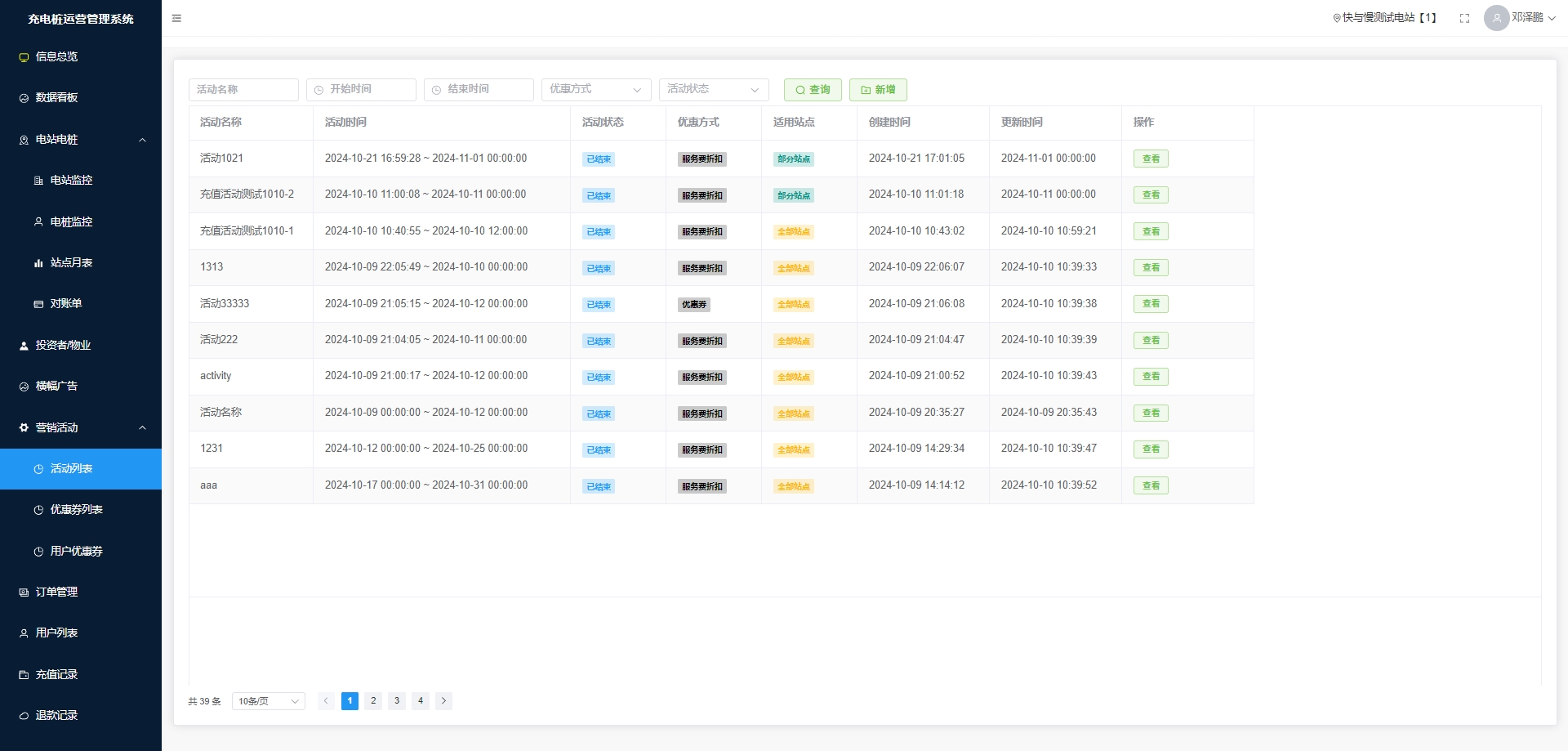Click the 结束时间 date input
The width and height of the screenshot is (1568, 751).
coord(479,90)
